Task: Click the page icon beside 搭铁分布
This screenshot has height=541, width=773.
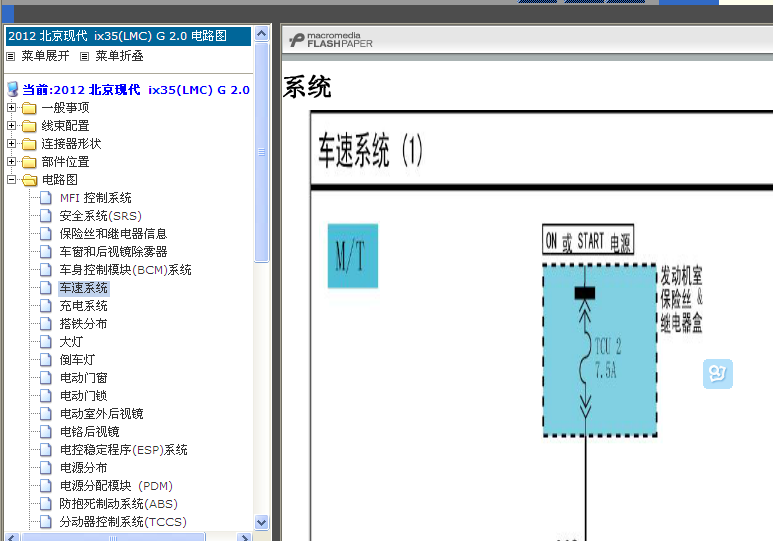Action: coord(45,324)
